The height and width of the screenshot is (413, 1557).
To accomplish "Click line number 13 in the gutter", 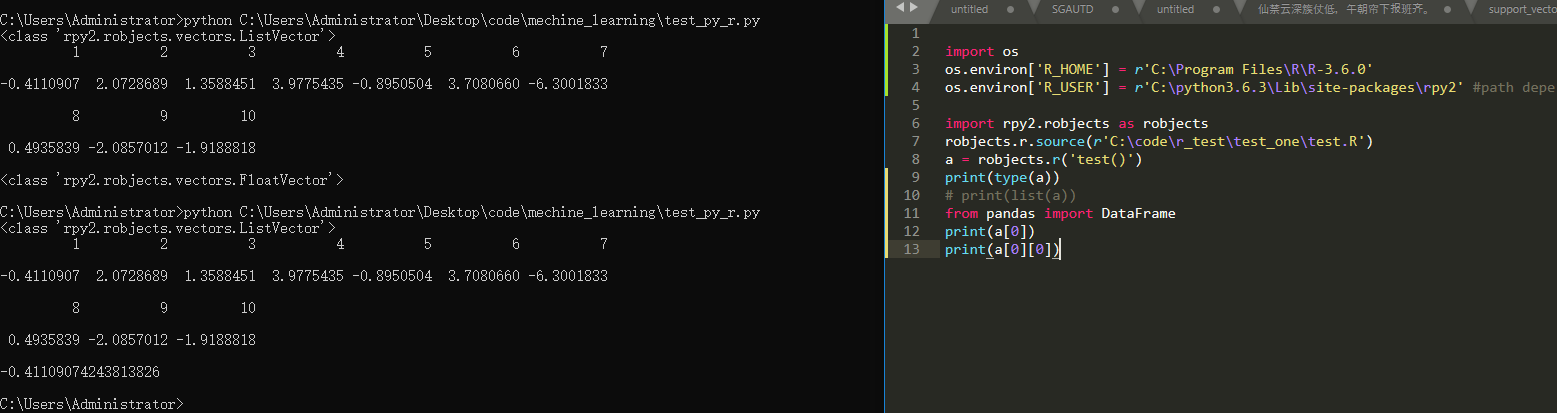I will pyautogui.click(x=911, y=249).
